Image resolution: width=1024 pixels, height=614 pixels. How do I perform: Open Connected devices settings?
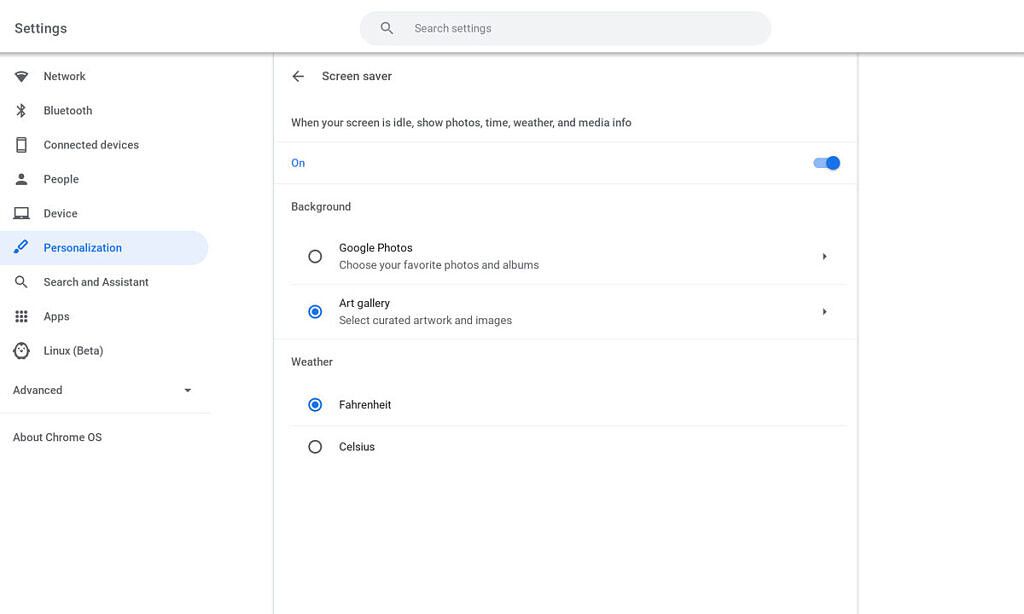click(21, 144)
